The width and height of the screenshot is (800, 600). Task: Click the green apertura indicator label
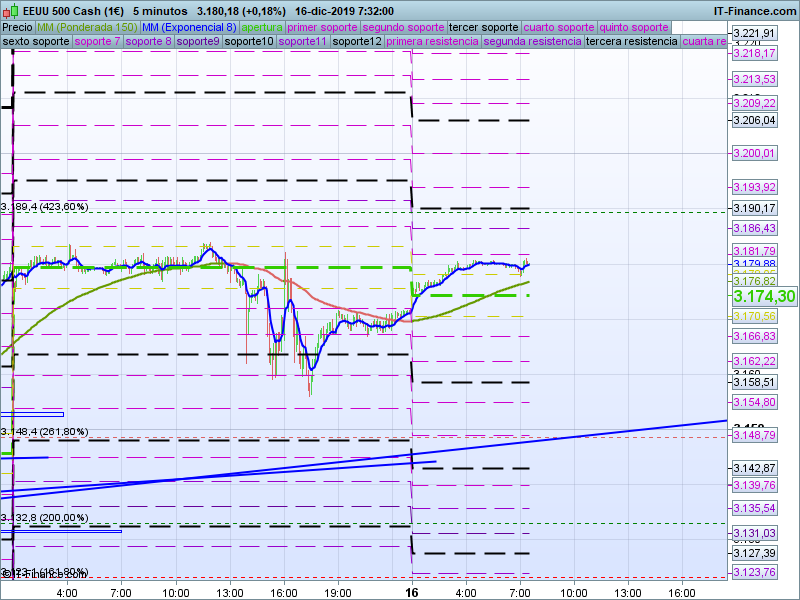[262, 27]
